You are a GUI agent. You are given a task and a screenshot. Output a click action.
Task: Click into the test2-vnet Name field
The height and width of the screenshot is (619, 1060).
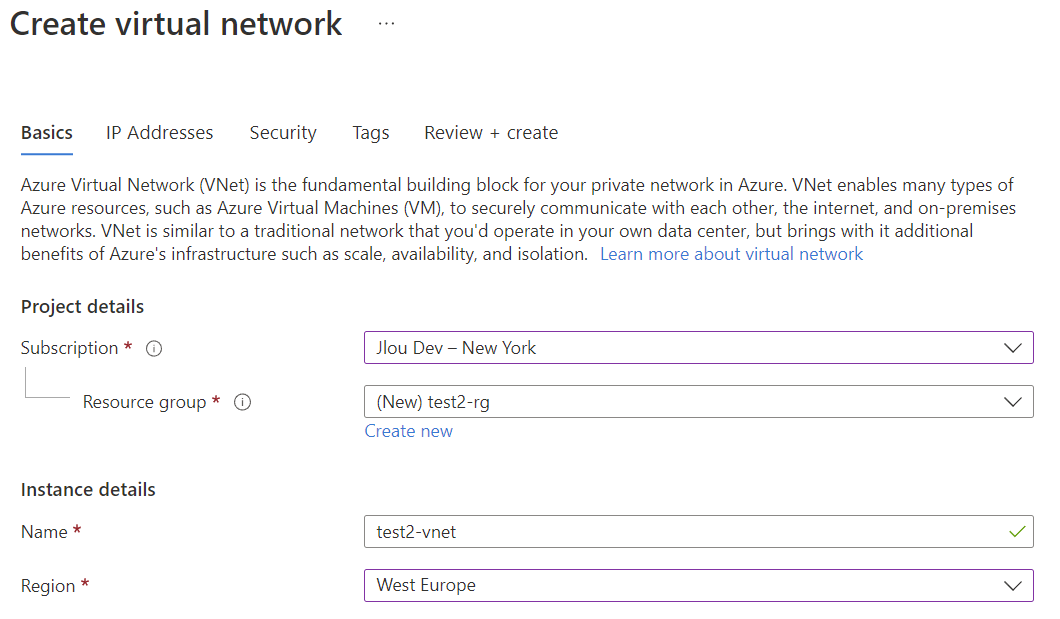698,531
